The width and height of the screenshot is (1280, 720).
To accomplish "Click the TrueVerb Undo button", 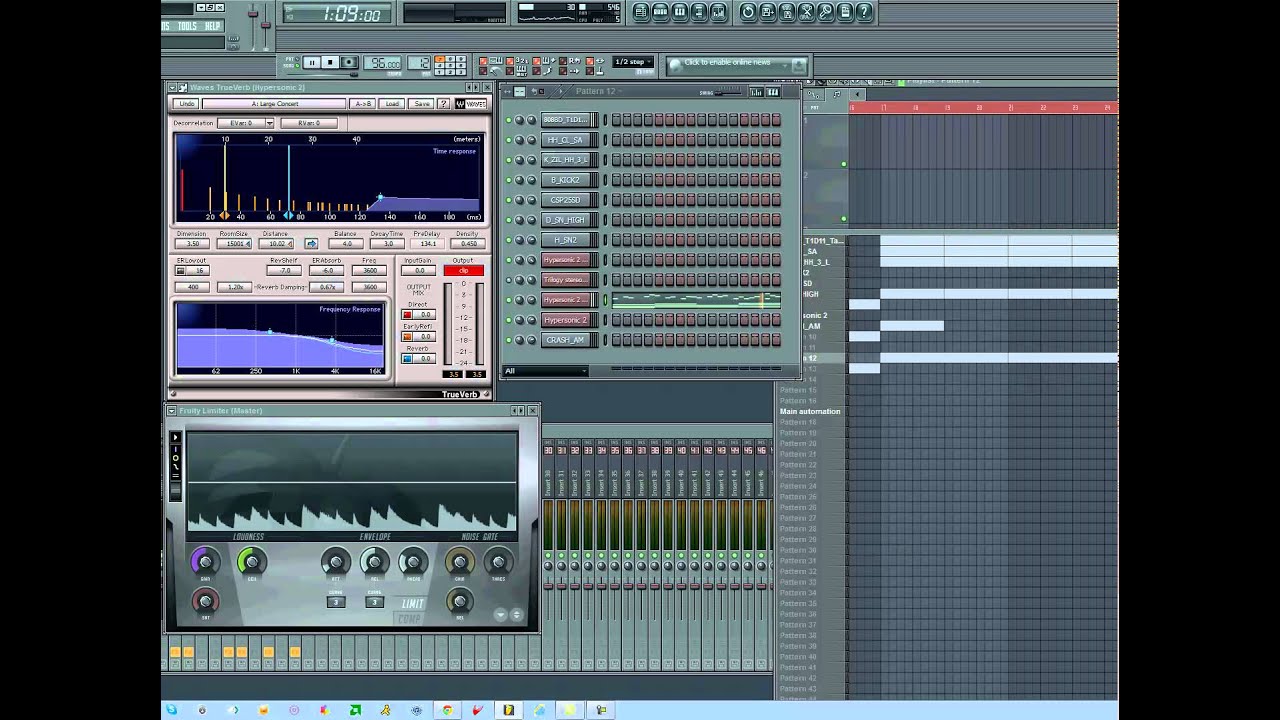I will pos(186,104).
